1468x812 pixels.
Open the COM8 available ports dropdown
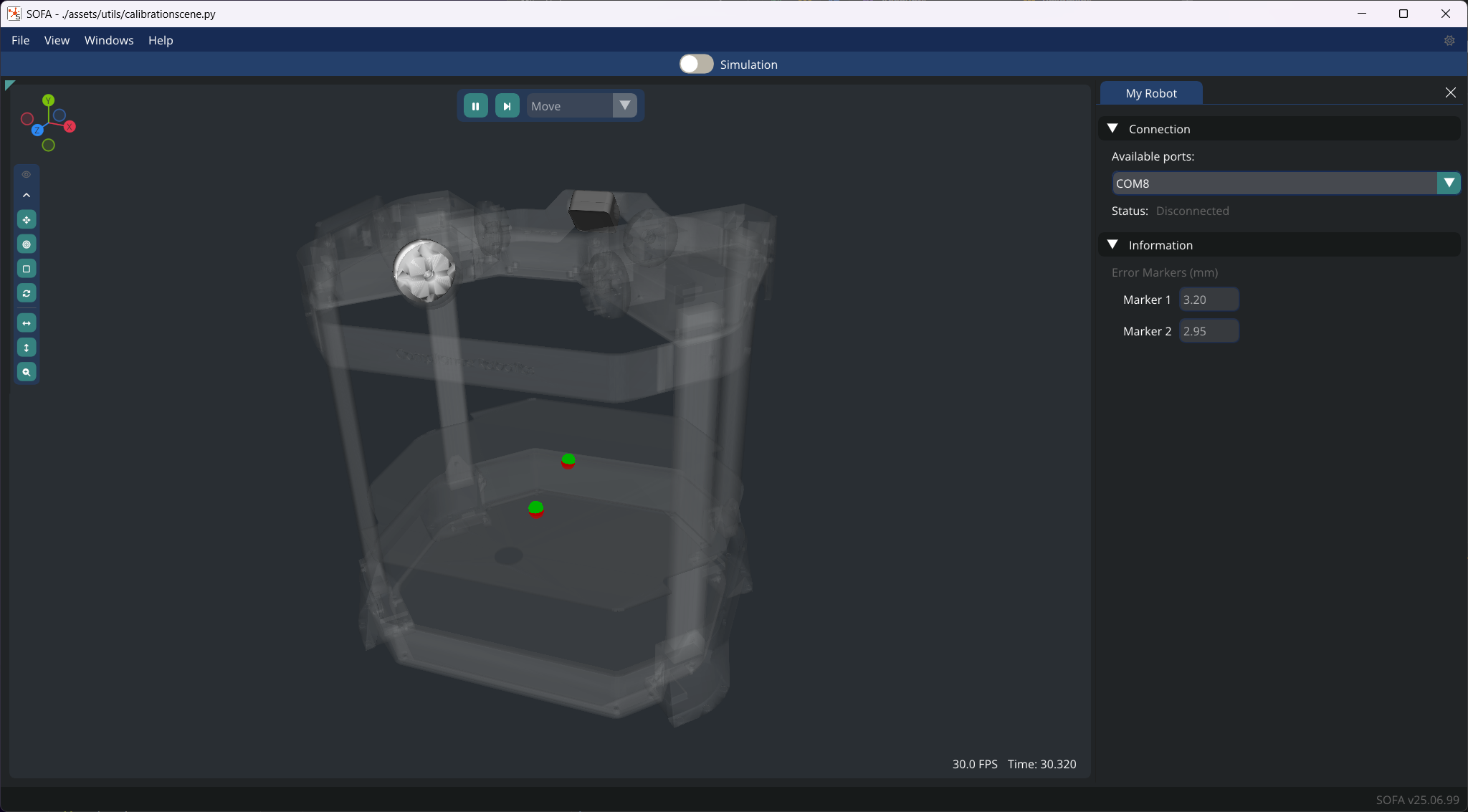(1449, 183)
